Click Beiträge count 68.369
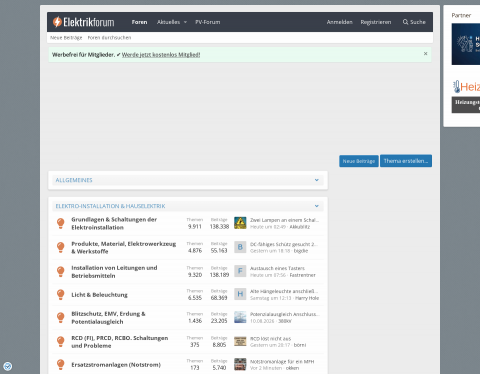Viewport: 480px width, 374px height. [x=219, y=298]
